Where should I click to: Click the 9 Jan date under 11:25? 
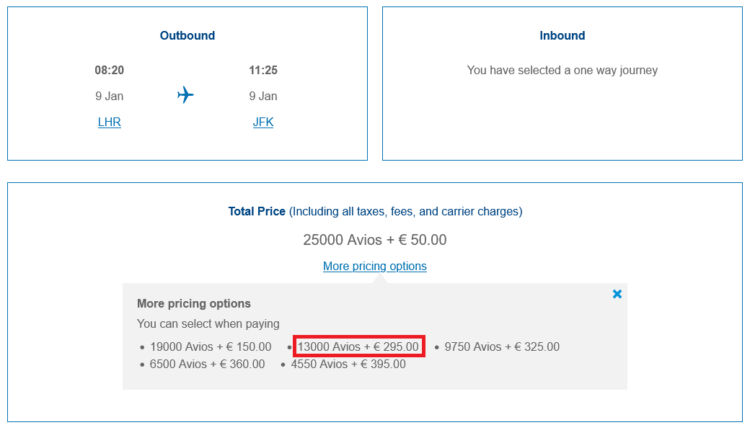[263, 96]
